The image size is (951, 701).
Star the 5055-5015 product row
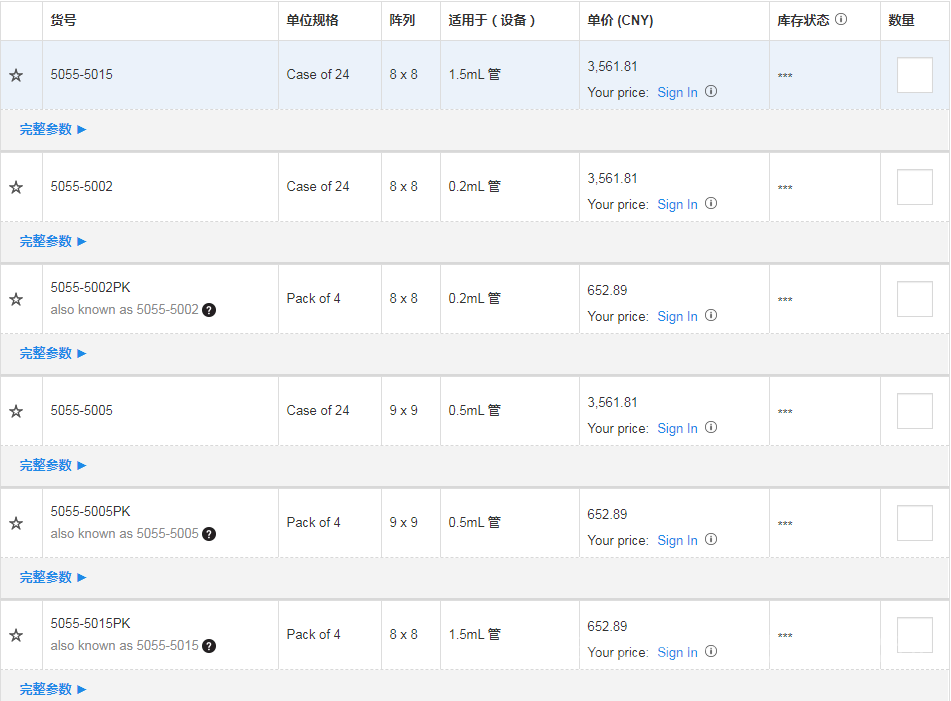[x=16, y=75]
